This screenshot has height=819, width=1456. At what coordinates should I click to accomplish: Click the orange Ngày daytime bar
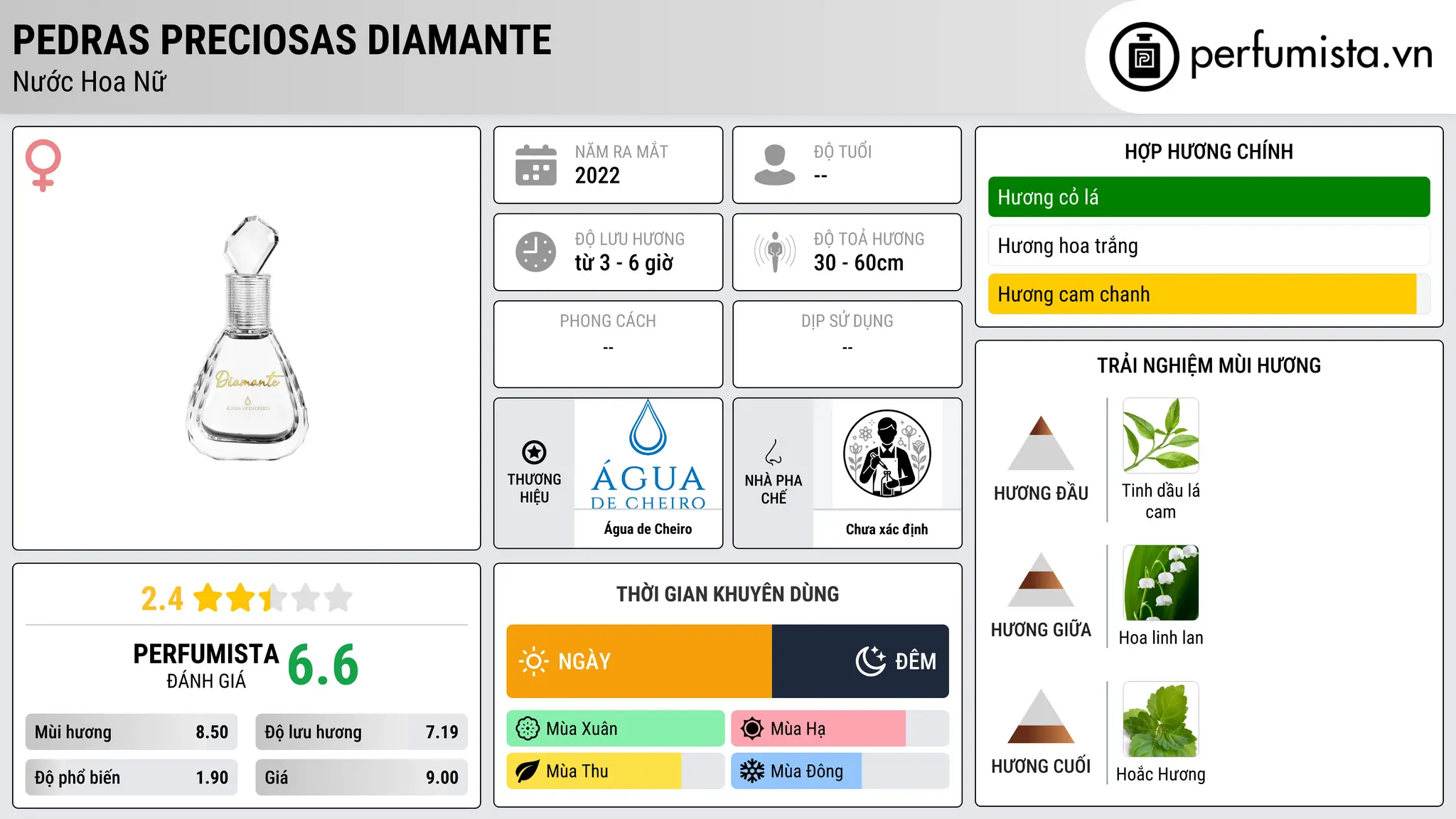(x=639, y=661)
